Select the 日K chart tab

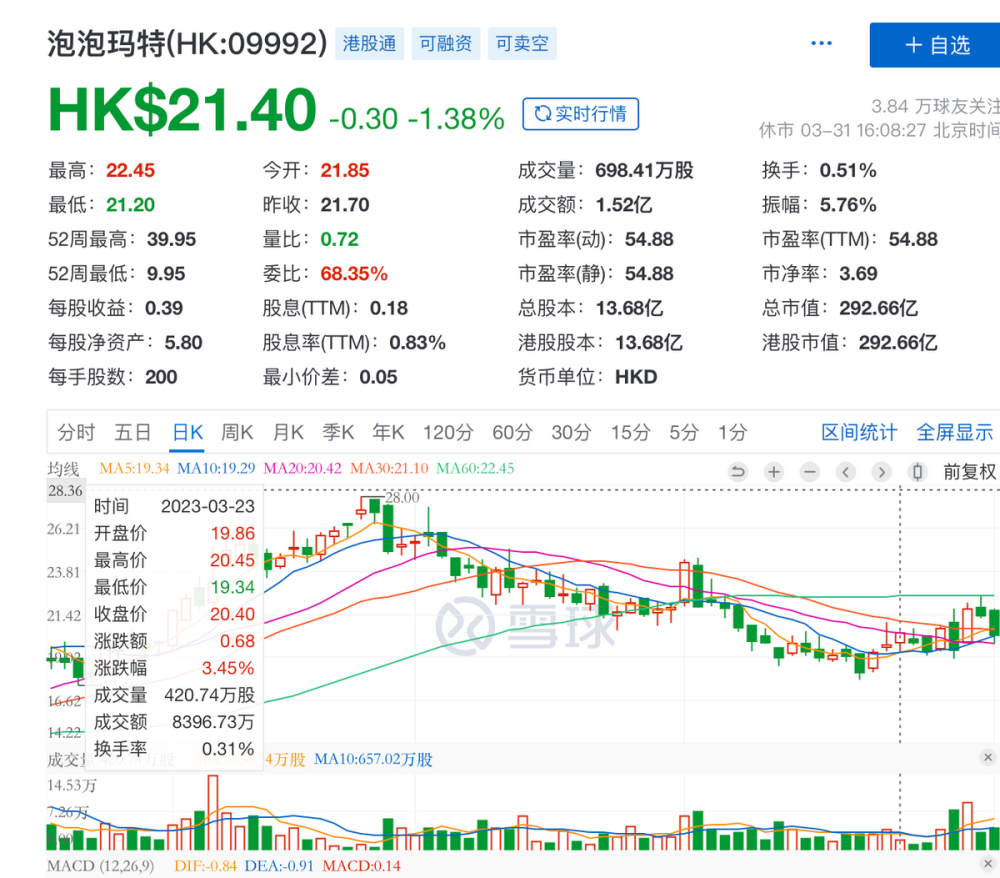[x=188, y=432]
